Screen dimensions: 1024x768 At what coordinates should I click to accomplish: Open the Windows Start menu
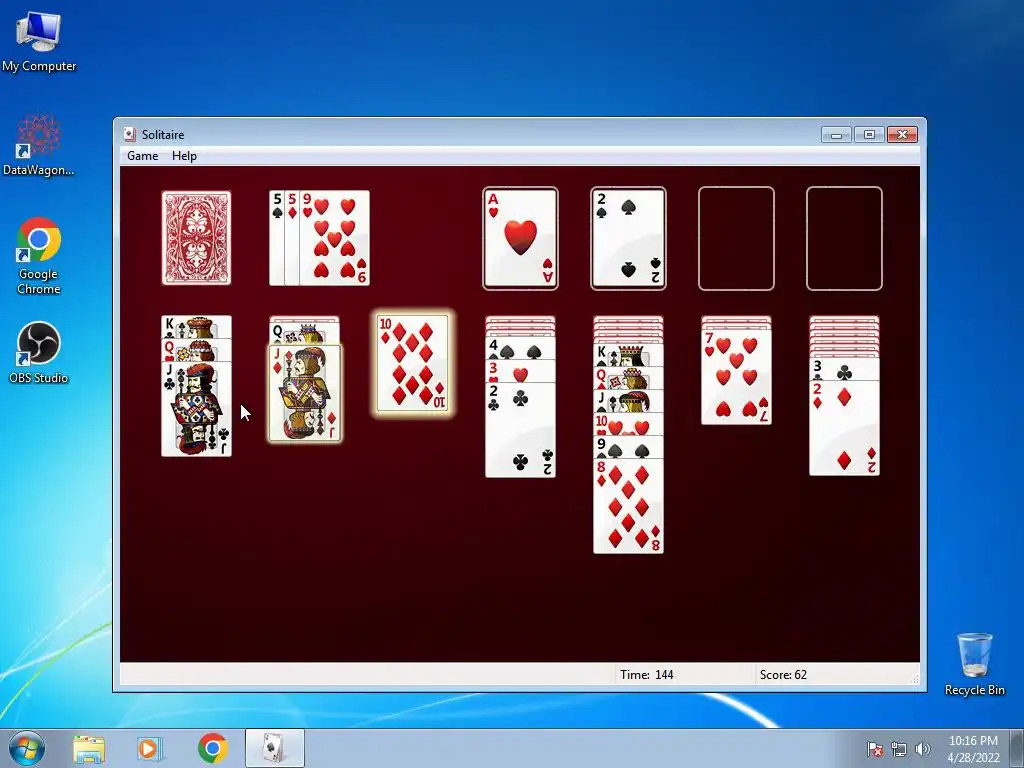click(27, 748)
